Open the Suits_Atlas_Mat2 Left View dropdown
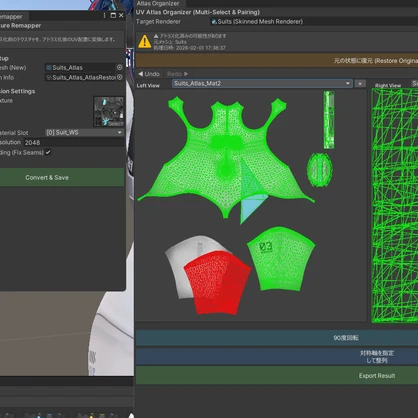The width and height of the screenshot is (418, 418). [x=262, y=83]
